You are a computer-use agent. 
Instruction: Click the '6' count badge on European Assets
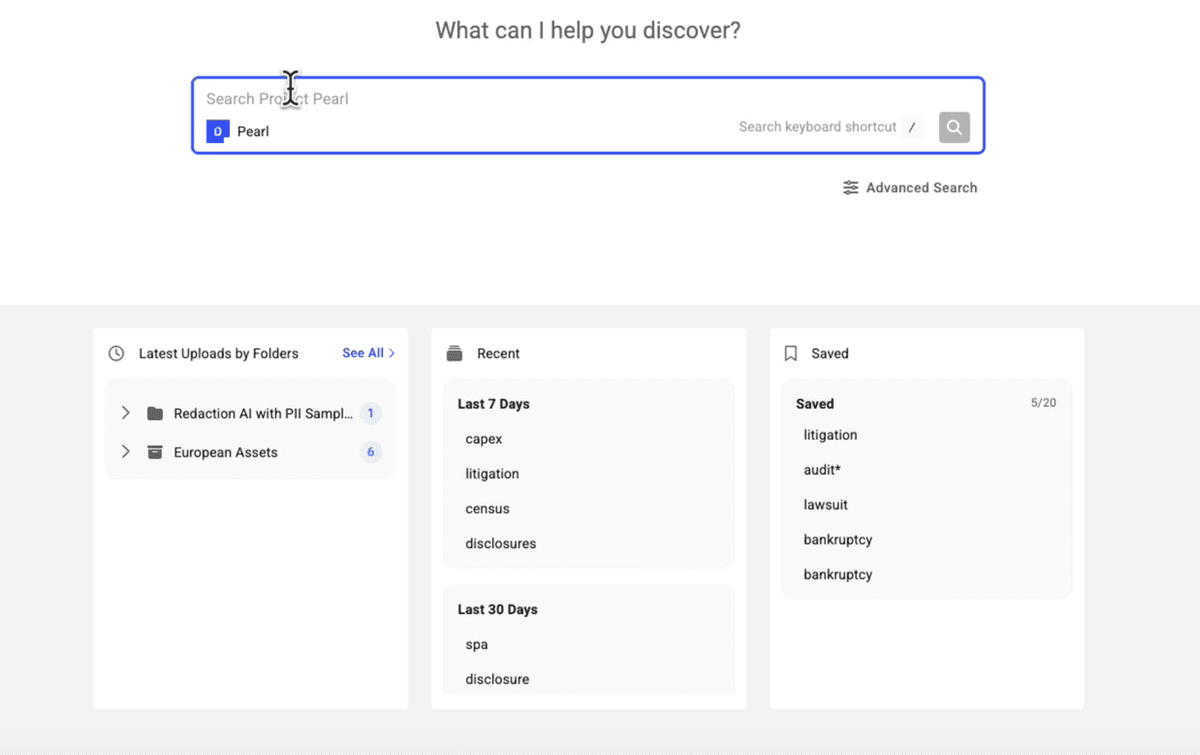[370, 452]
